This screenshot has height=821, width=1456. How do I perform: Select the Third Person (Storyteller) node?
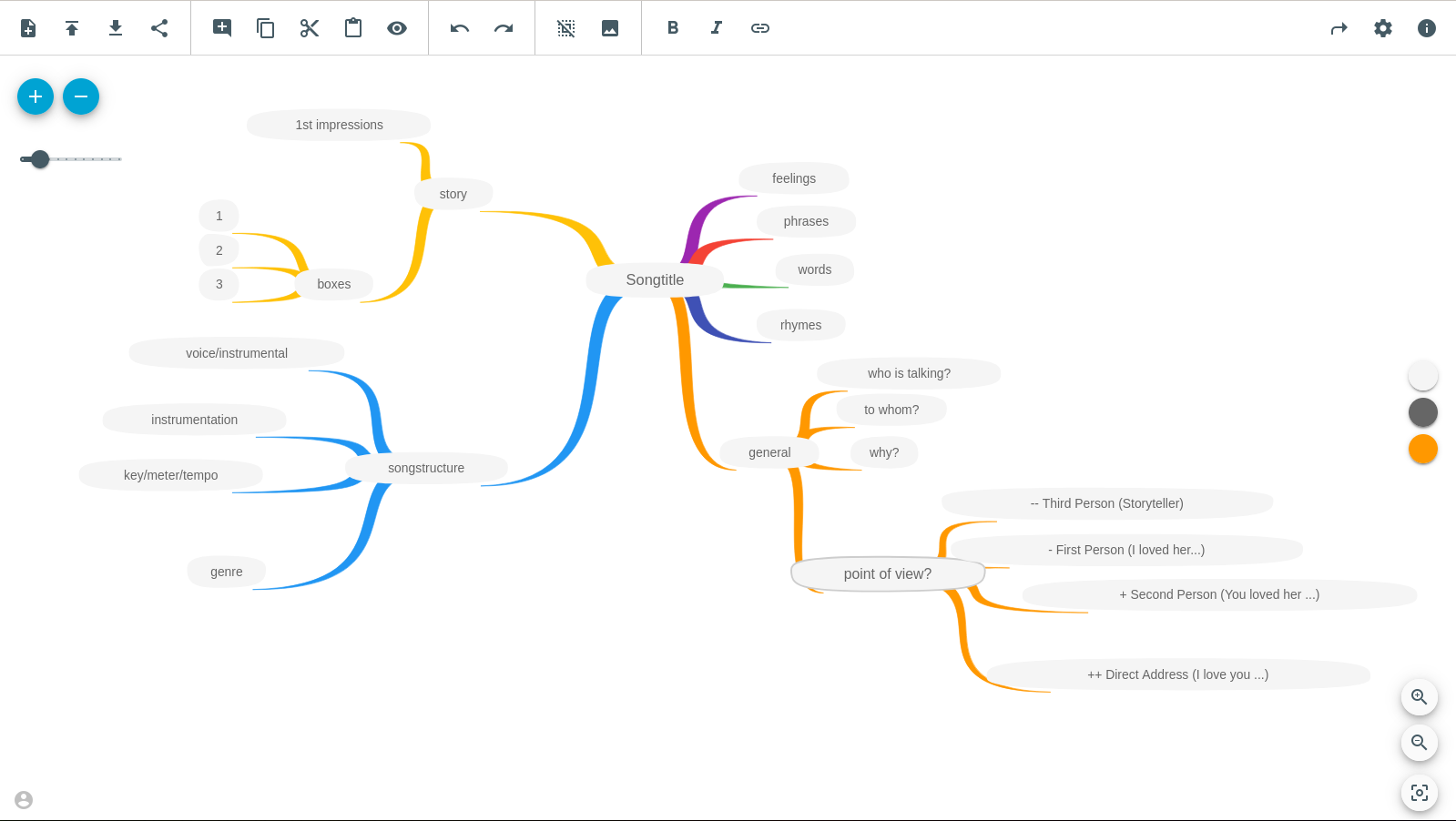pyautogui.click(x=1107, y=503)
